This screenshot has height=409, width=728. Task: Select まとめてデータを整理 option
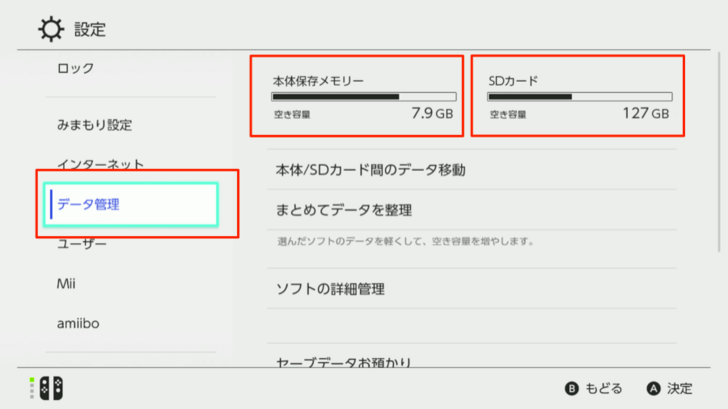(x=344, y=210)
